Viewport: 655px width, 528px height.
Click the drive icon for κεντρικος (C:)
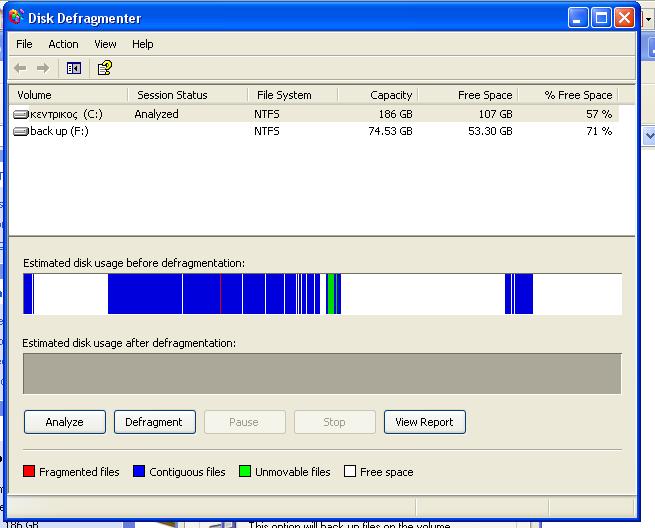[21, 114]
